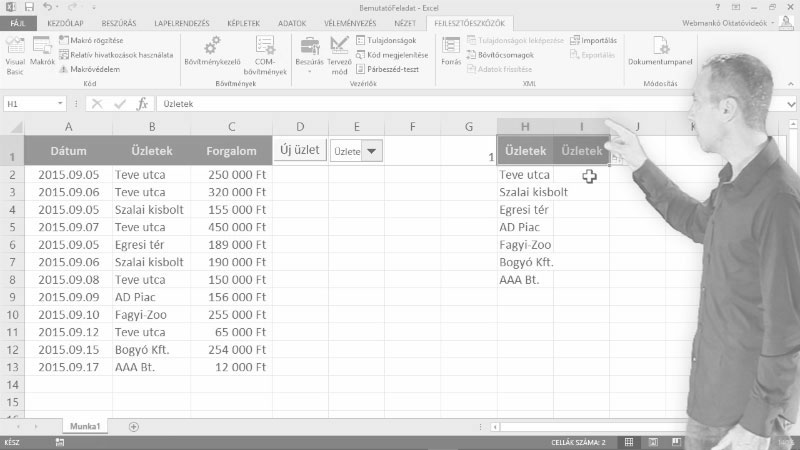
Task: Select column A header
Action: coord(68,127)
